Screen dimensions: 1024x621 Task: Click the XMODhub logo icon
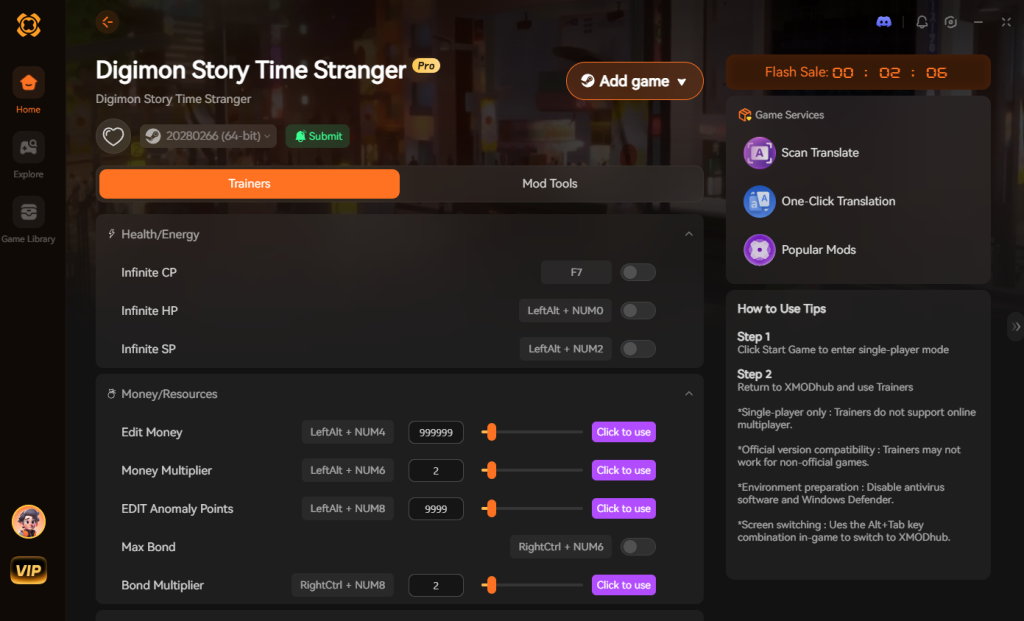(x=28, y=25)
